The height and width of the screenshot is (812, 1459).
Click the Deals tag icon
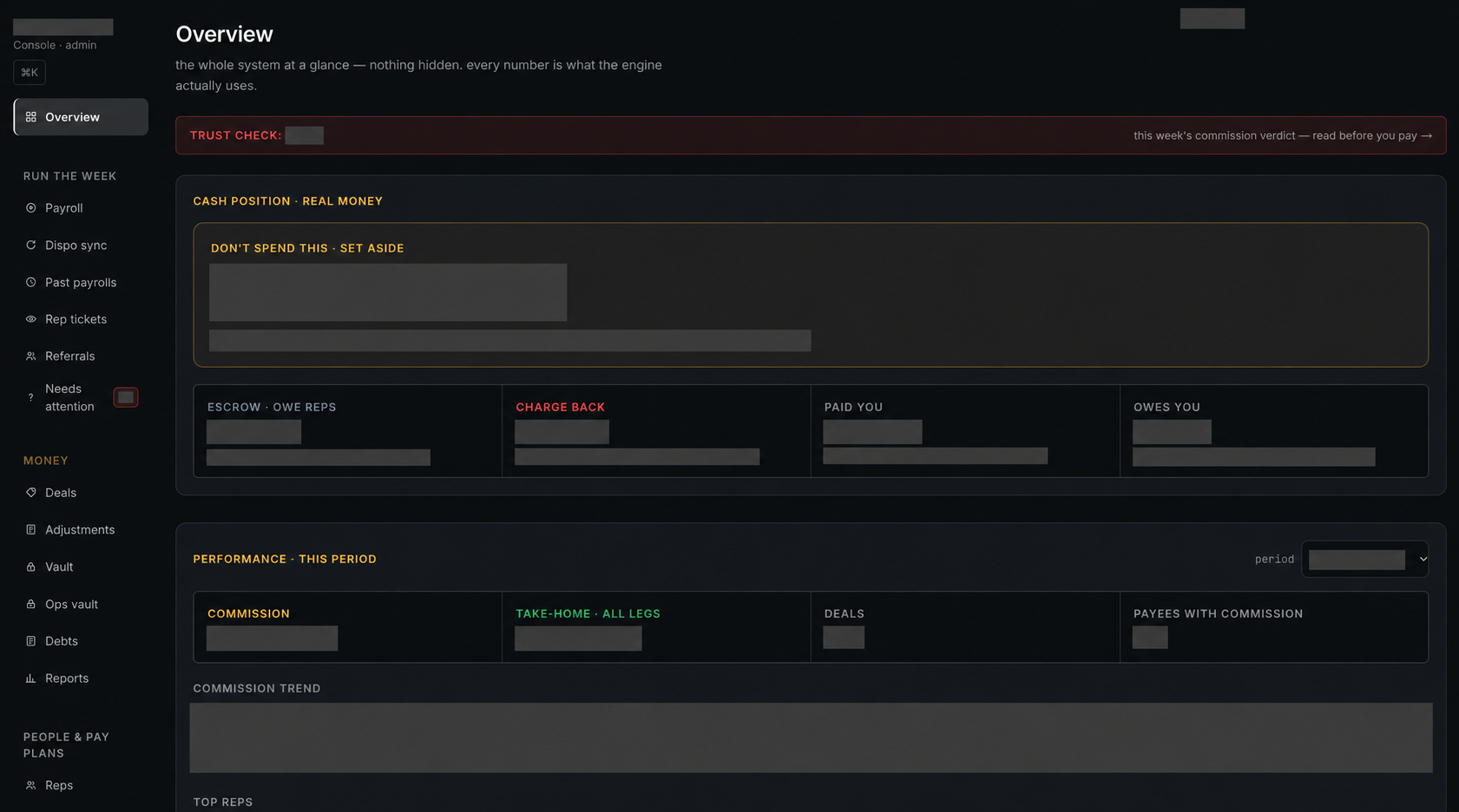[x=31, y=493]
